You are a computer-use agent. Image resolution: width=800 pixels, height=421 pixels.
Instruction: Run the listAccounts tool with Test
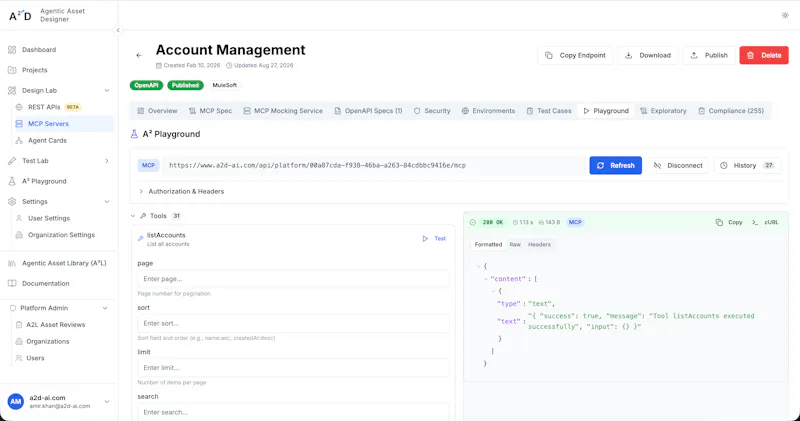434,238
